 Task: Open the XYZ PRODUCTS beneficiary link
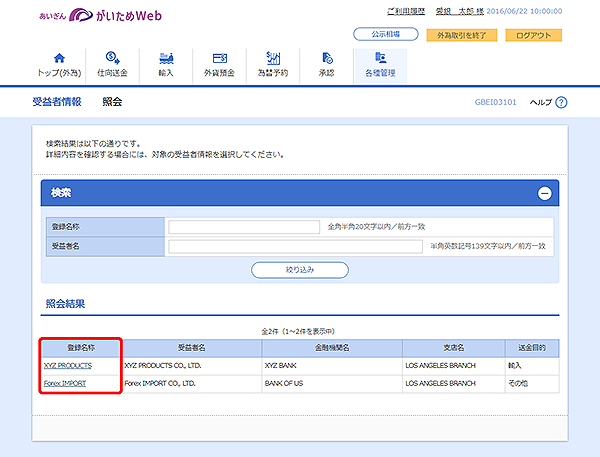point(68,366)
